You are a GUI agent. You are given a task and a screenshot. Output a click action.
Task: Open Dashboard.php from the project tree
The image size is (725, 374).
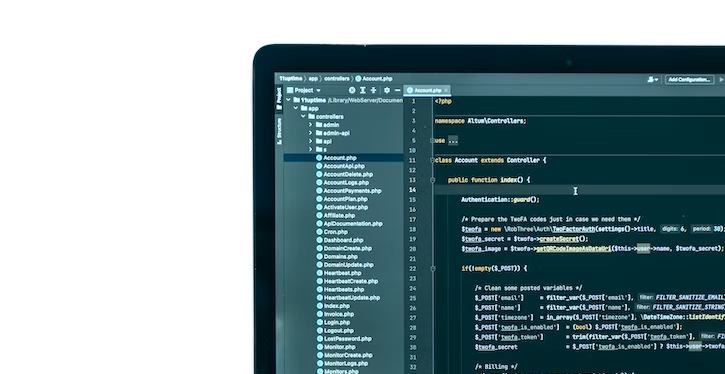(x=343, y=240)
